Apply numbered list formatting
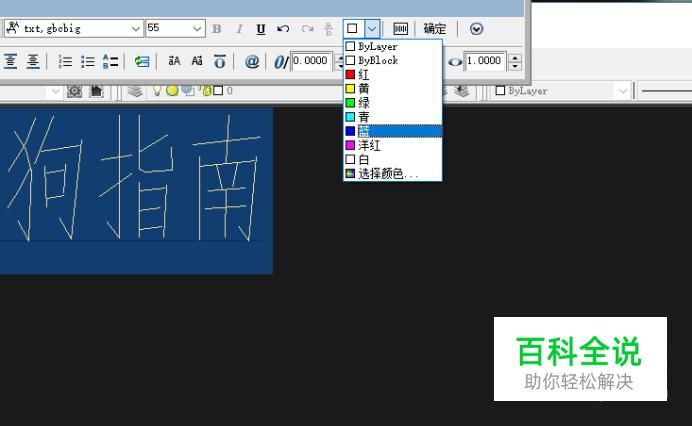Screen dimensions: 692x426 (x=65, y=61)
